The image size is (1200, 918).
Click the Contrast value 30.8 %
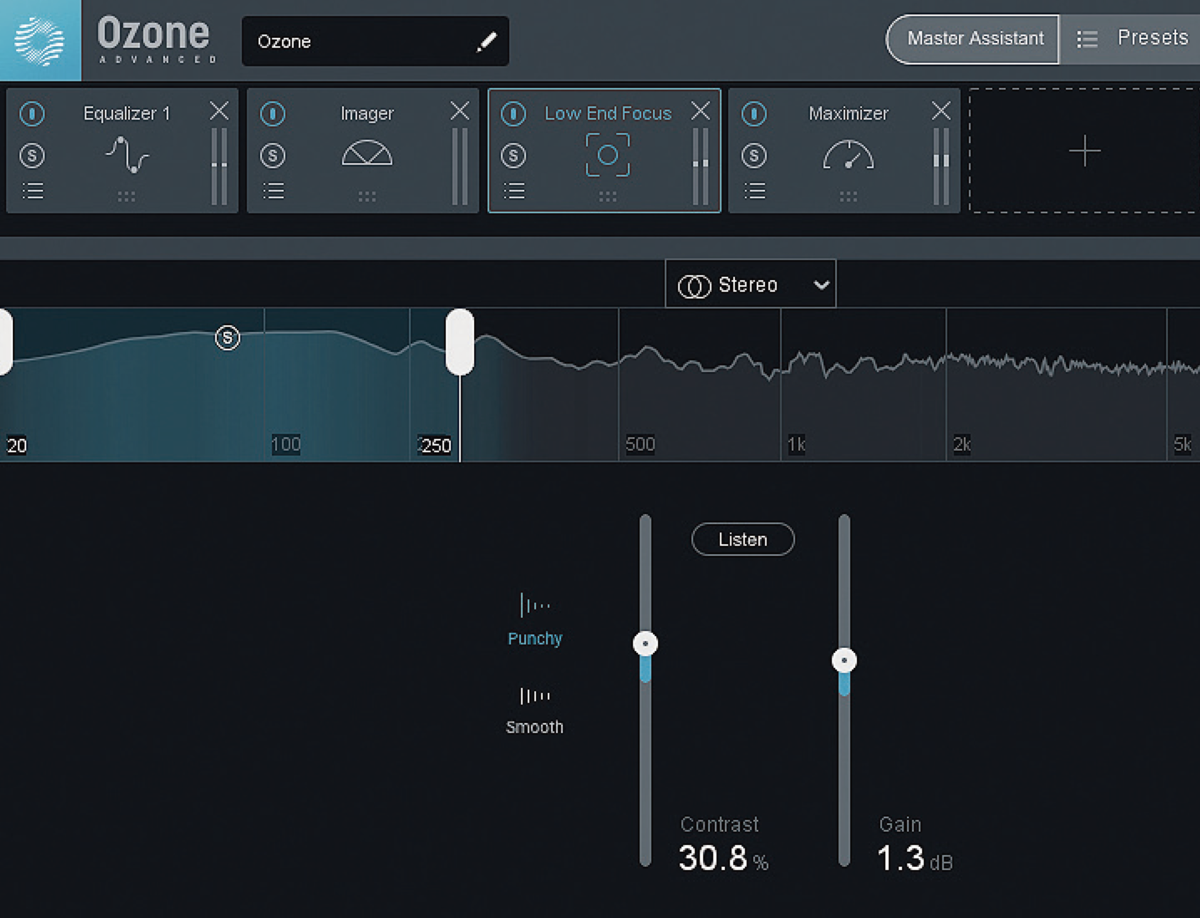point(724,858)
